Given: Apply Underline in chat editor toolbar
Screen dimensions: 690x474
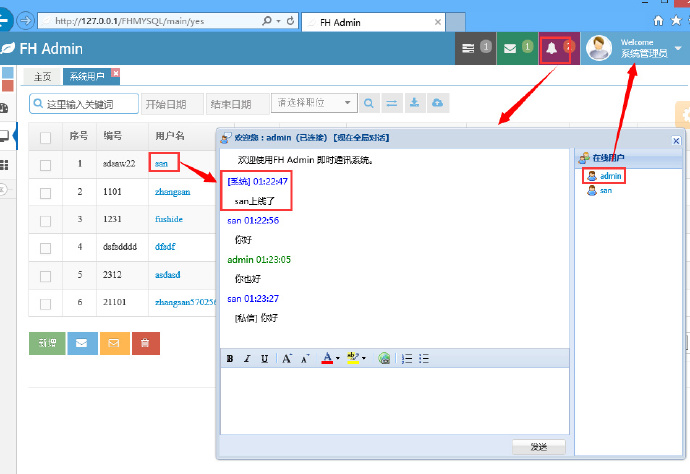Looking at the screenshot, I should point(264,359).
